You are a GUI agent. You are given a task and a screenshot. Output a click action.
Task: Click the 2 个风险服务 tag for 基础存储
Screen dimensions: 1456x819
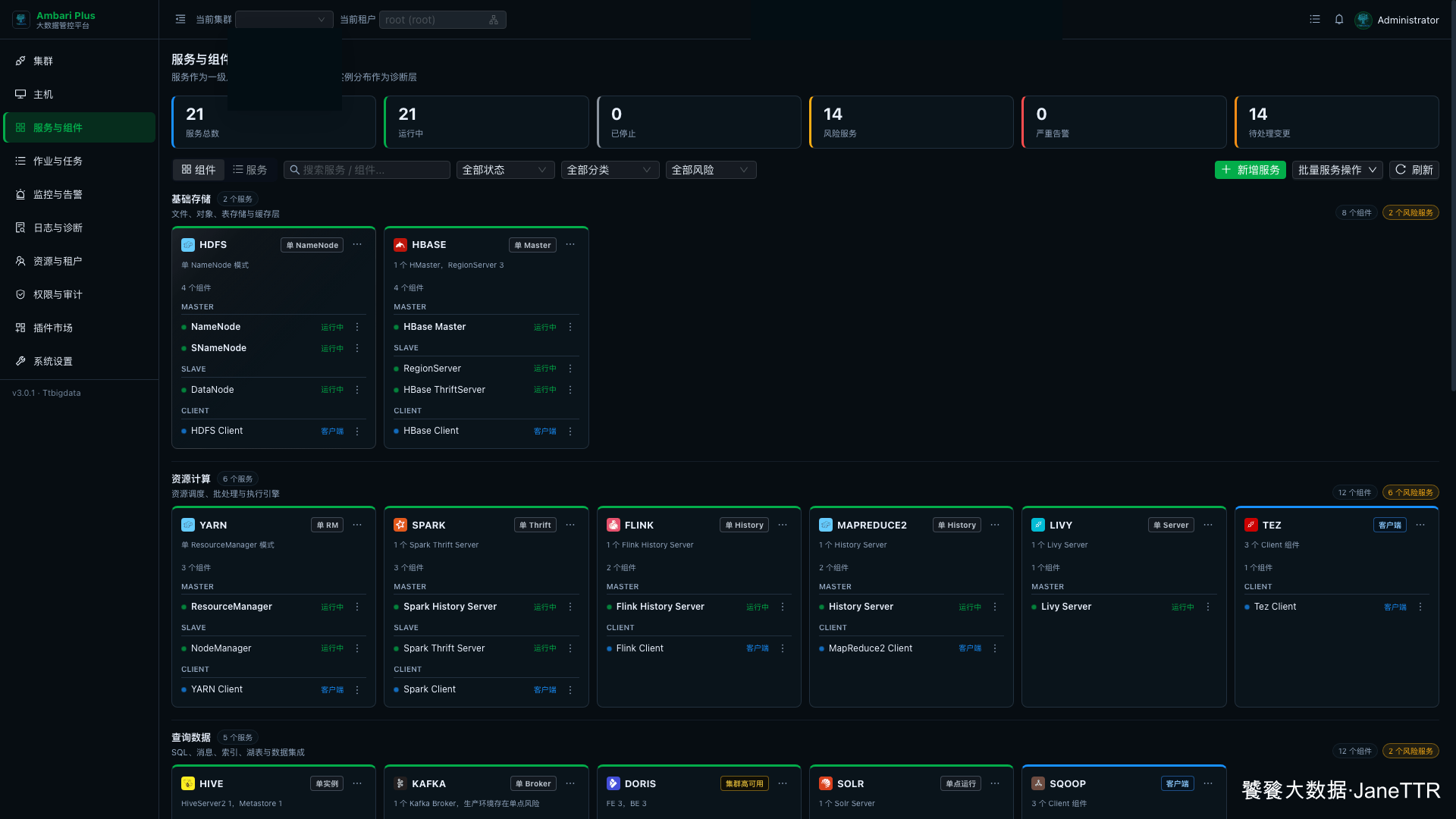1410,213
